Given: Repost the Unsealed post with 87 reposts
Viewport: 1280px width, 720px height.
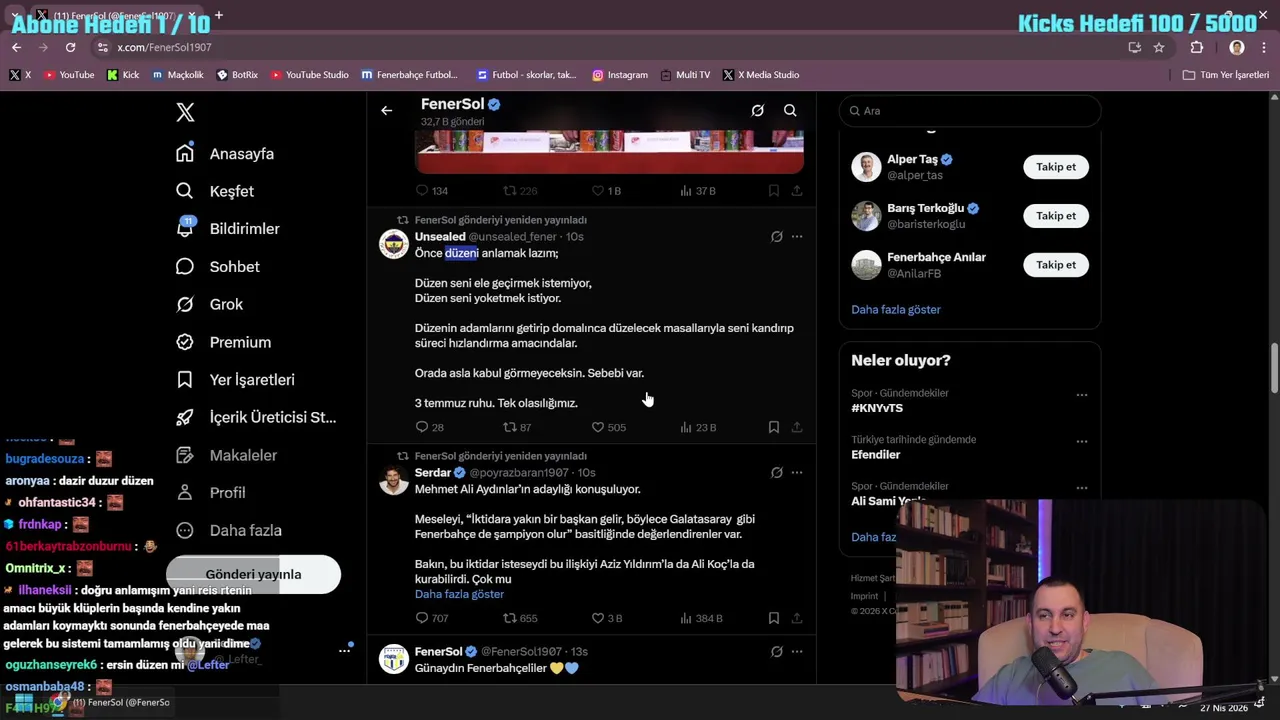Looking at the screenshot, I should (x=517, y=427).
